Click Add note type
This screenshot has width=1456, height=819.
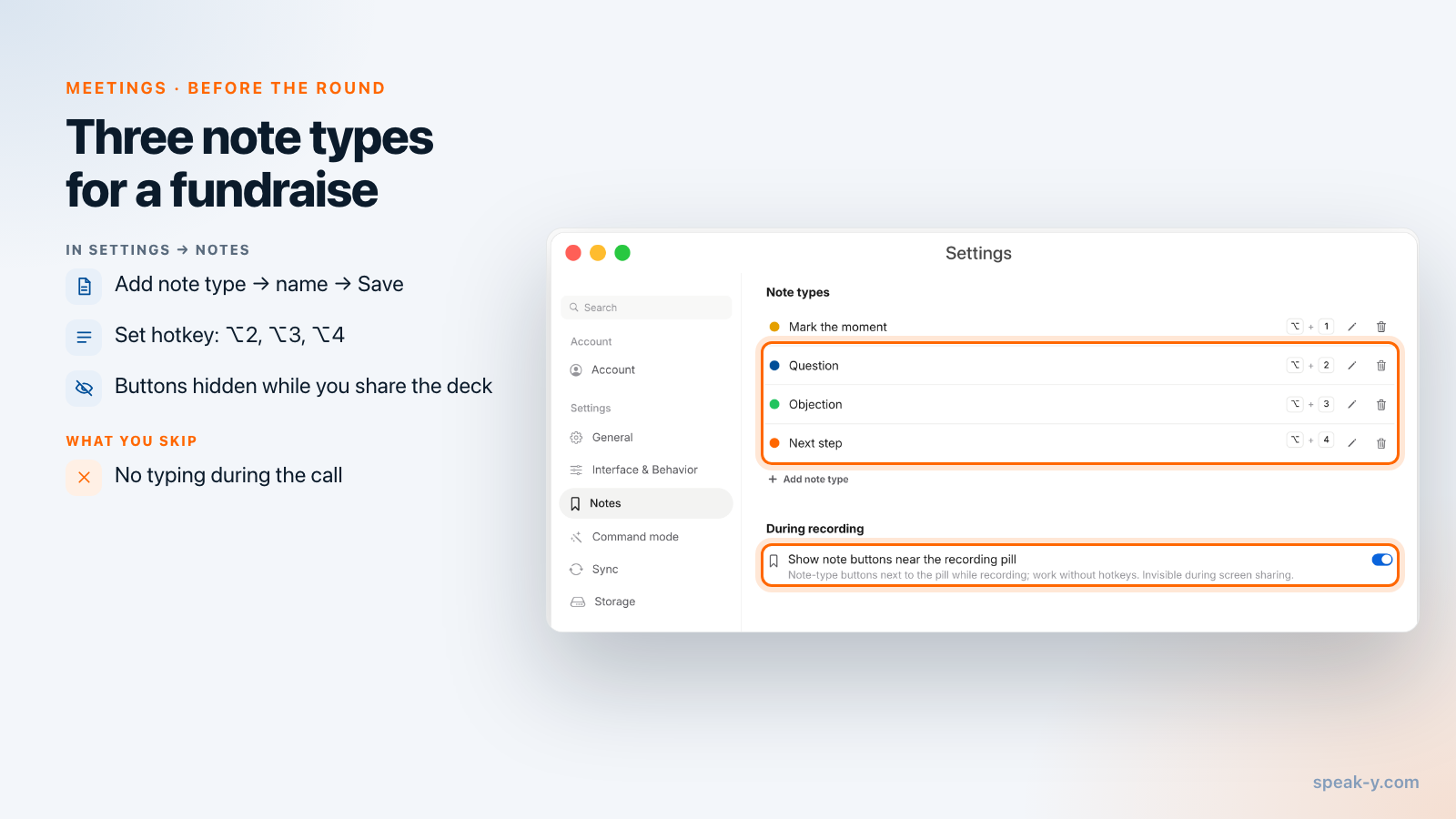point(808,480)
